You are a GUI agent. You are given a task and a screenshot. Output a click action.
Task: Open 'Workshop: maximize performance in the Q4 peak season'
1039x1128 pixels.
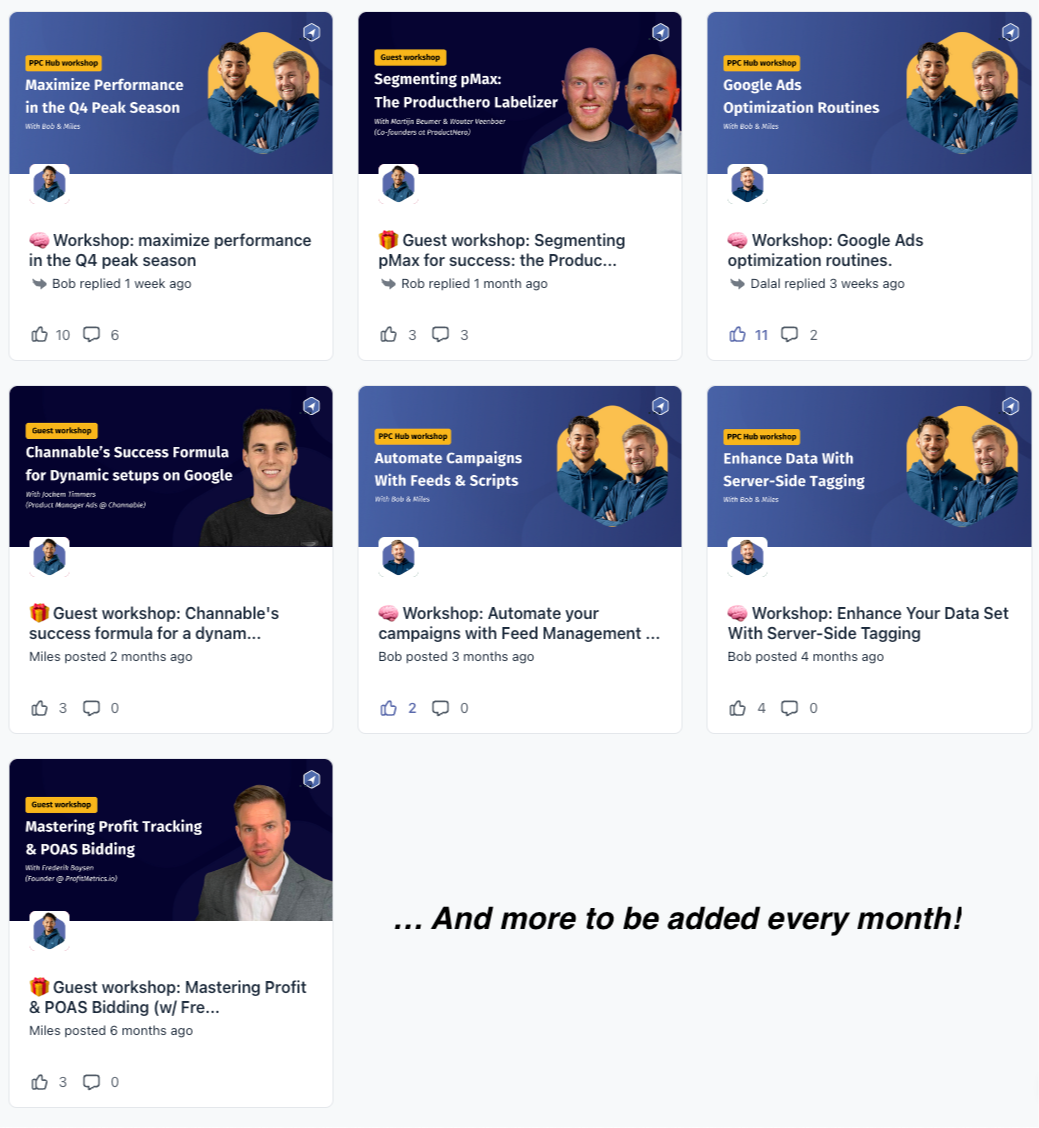(x=170, y=250)
